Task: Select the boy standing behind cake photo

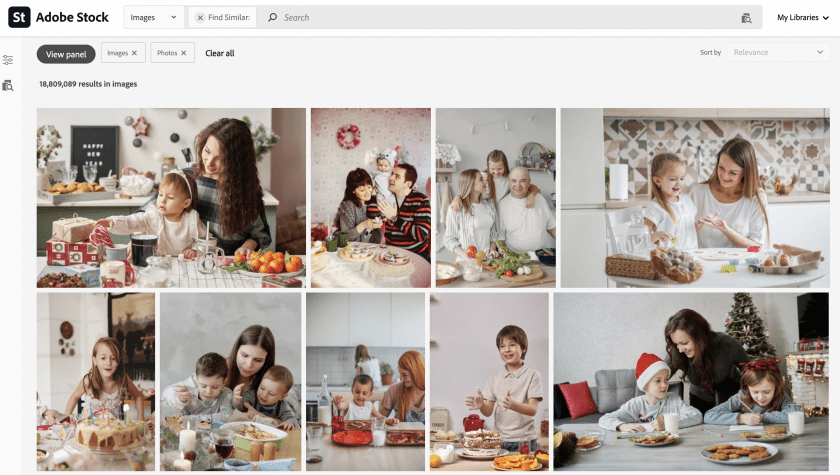Action: coord(489,382)
